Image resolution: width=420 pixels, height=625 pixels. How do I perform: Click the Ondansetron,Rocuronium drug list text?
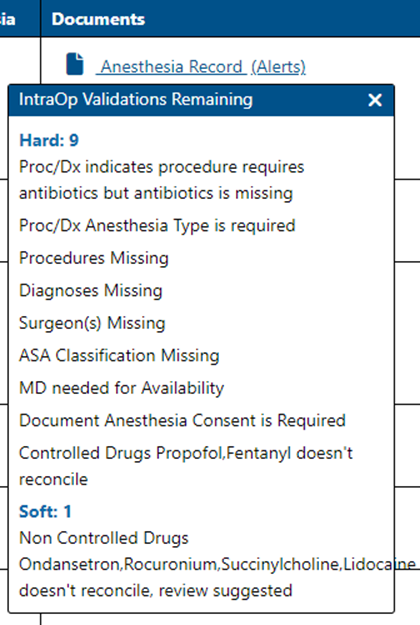point(217,564)
